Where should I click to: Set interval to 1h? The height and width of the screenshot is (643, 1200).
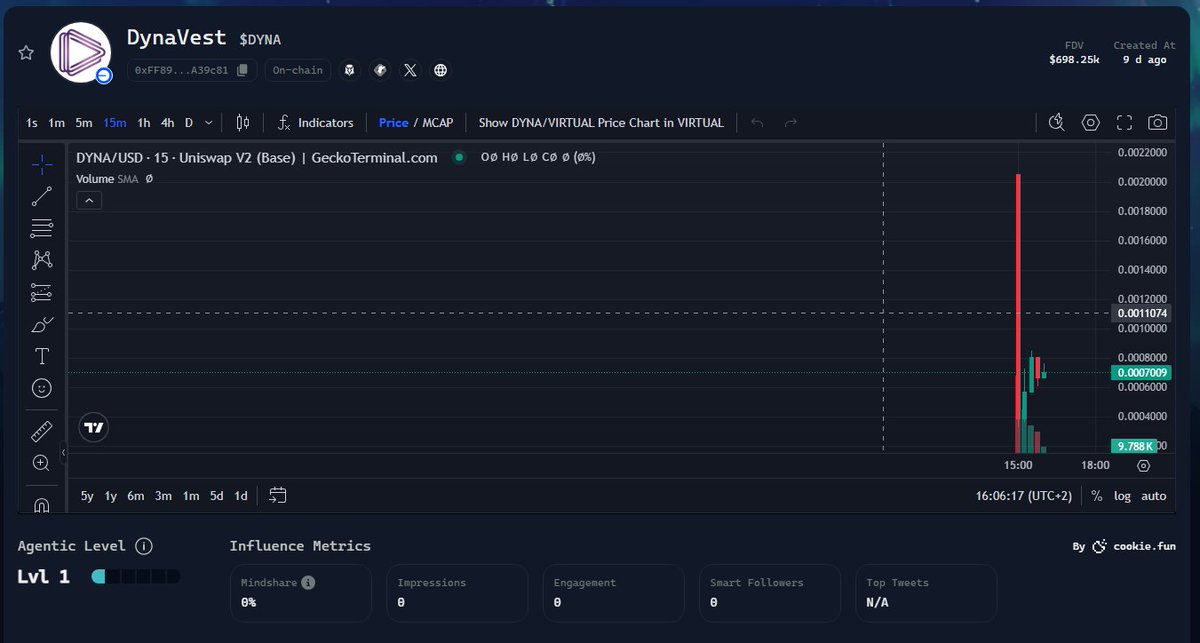pos(144,123)
